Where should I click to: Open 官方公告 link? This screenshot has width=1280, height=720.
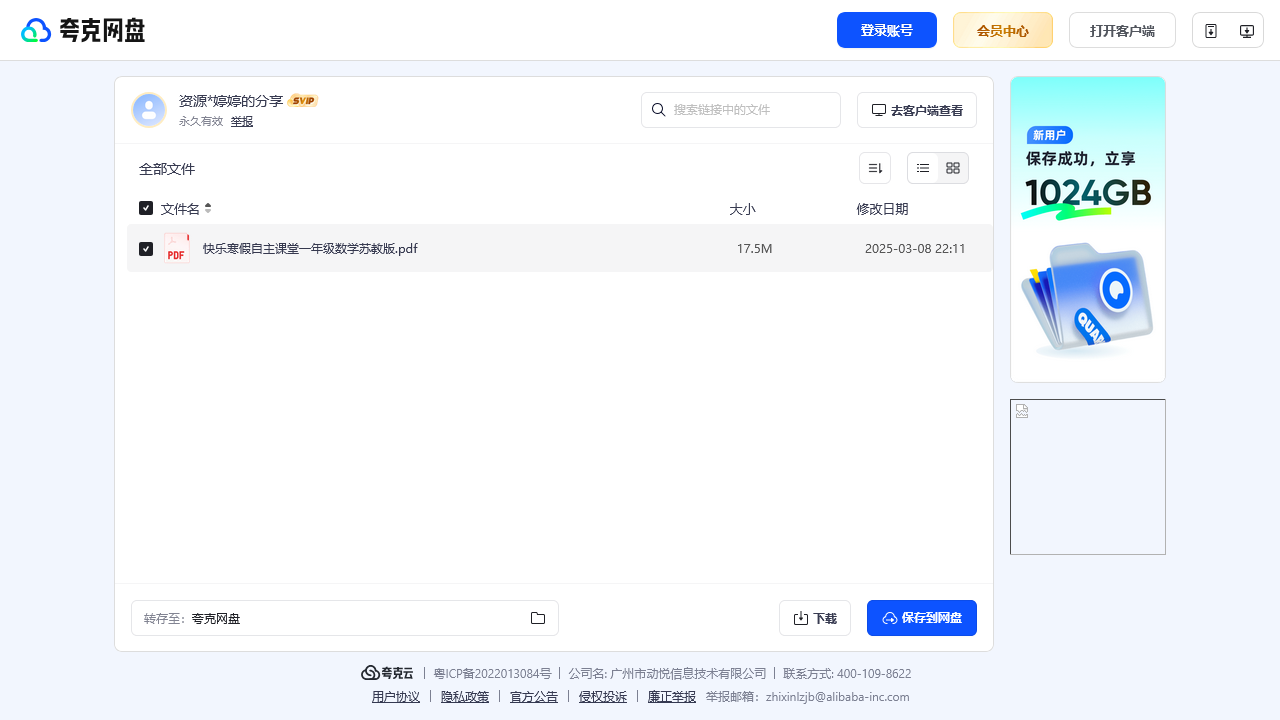(x=534, y=697)
